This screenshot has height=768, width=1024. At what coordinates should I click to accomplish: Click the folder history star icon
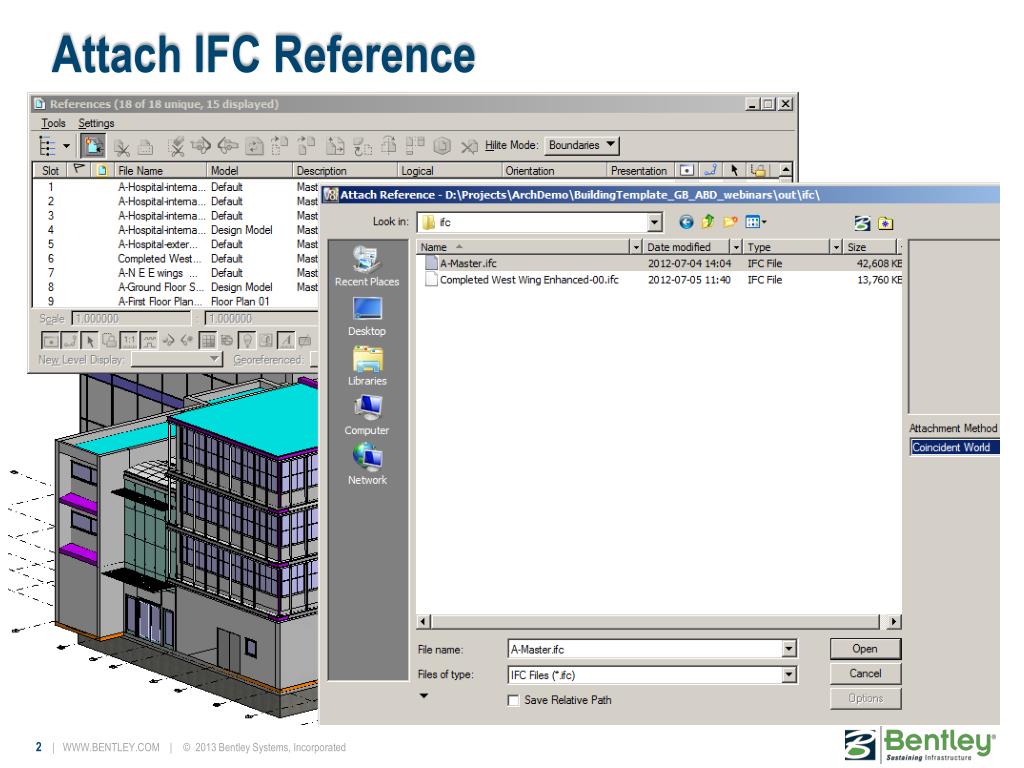885,223
